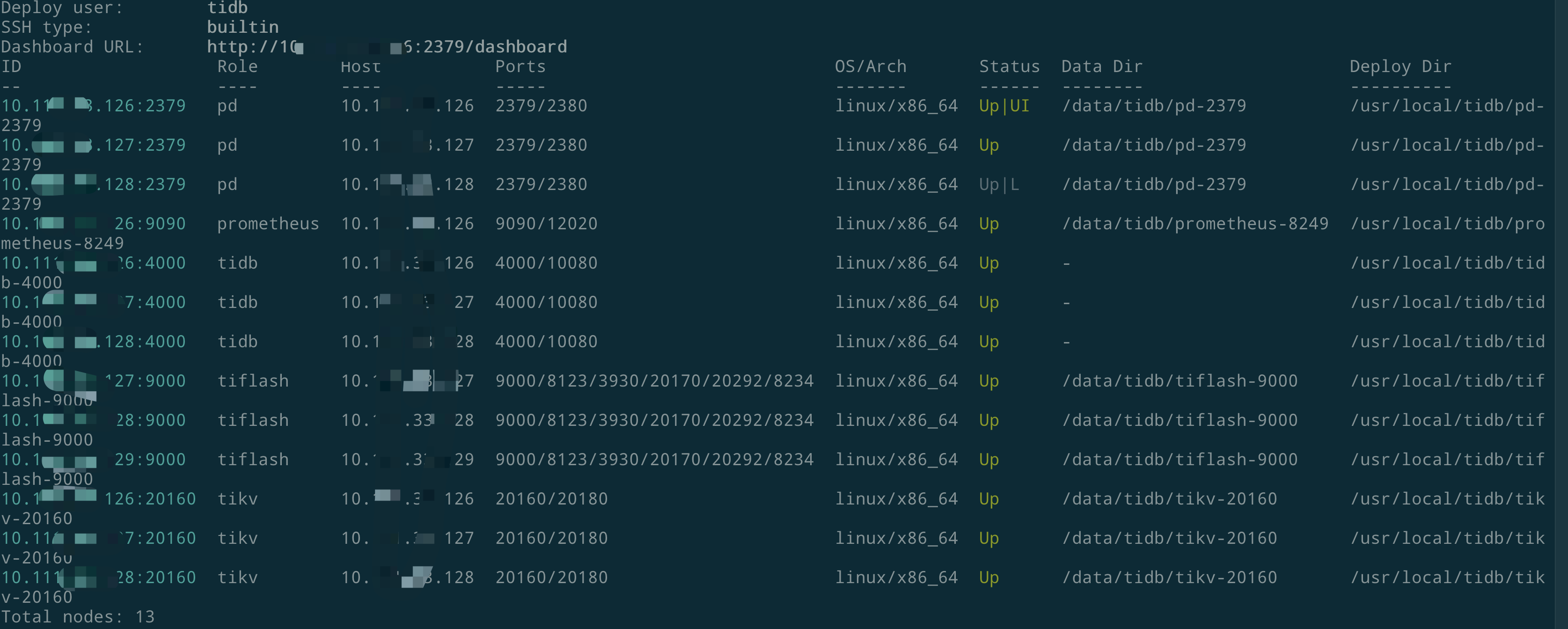Click 'builtin' SSH type value
1568x629 pixels.
(x=242, y=28)
